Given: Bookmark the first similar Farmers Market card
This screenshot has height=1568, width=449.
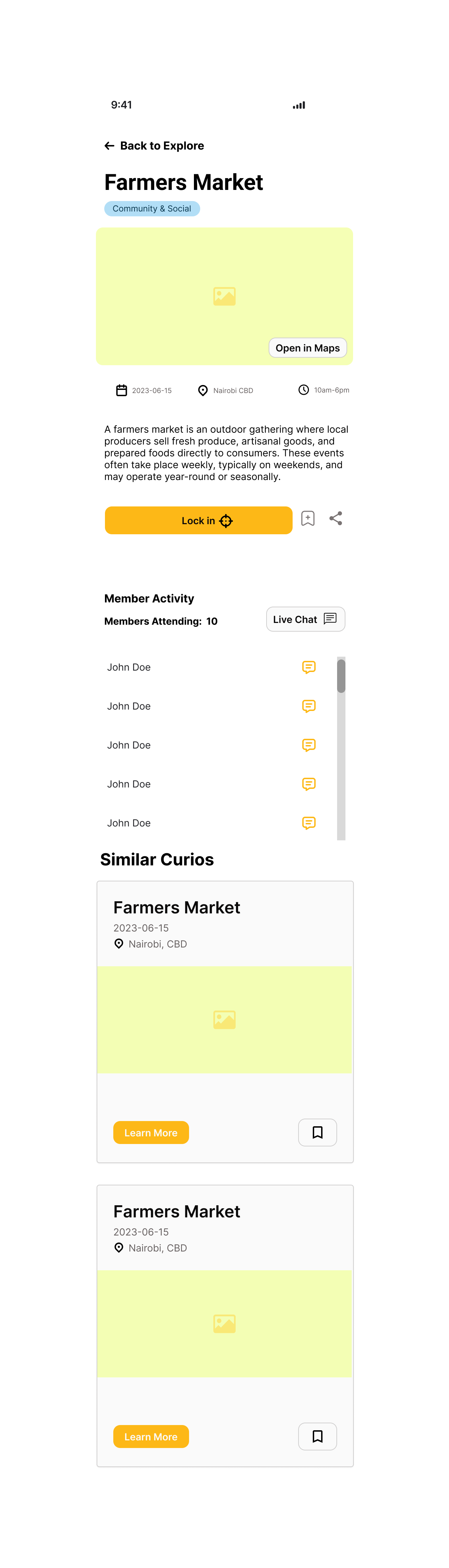Looking at the screenshot, I should 318,1132.
